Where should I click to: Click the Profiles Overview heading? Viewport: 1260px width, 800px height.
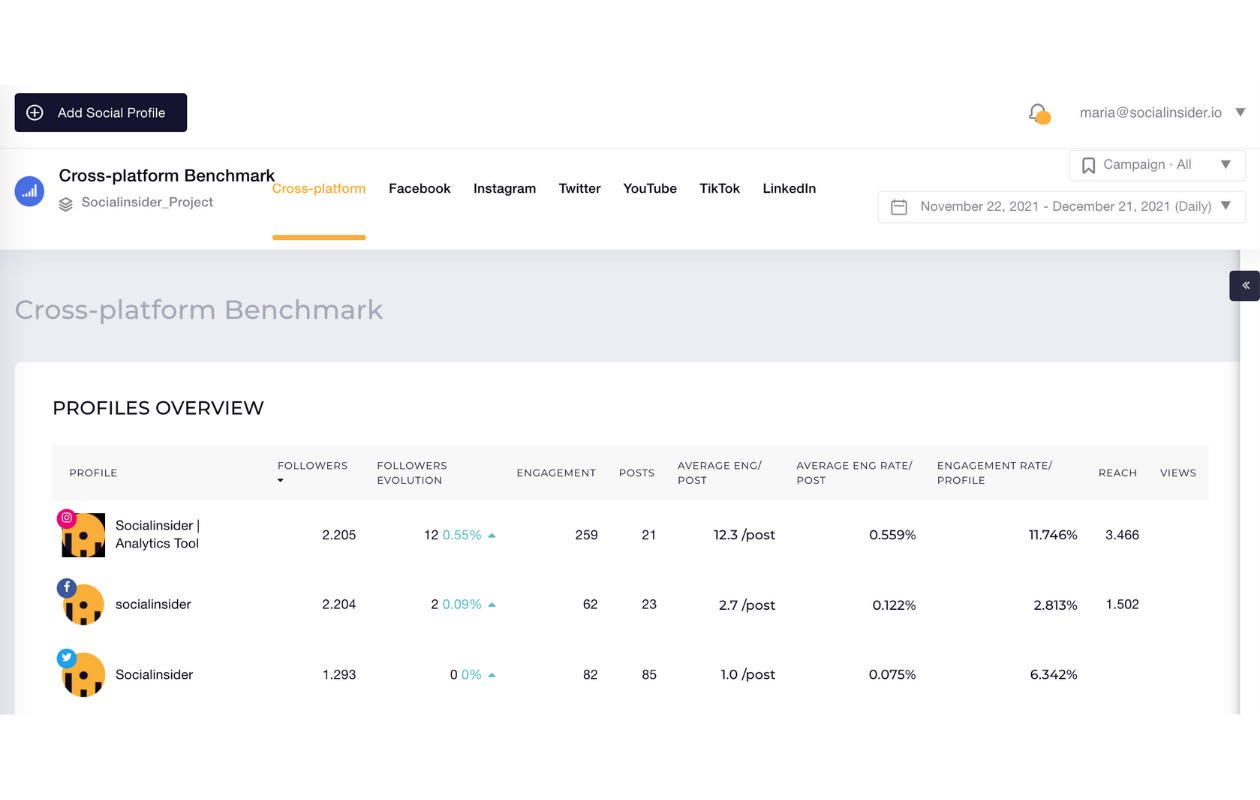point(158,408)
